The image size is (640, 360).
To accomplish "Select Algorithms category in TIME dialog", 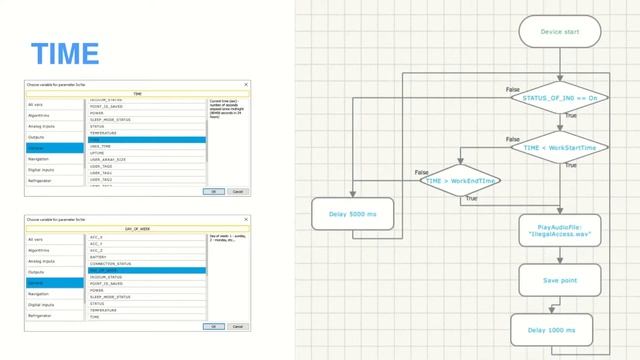I will pyautogui.click(x=55, y=116).
